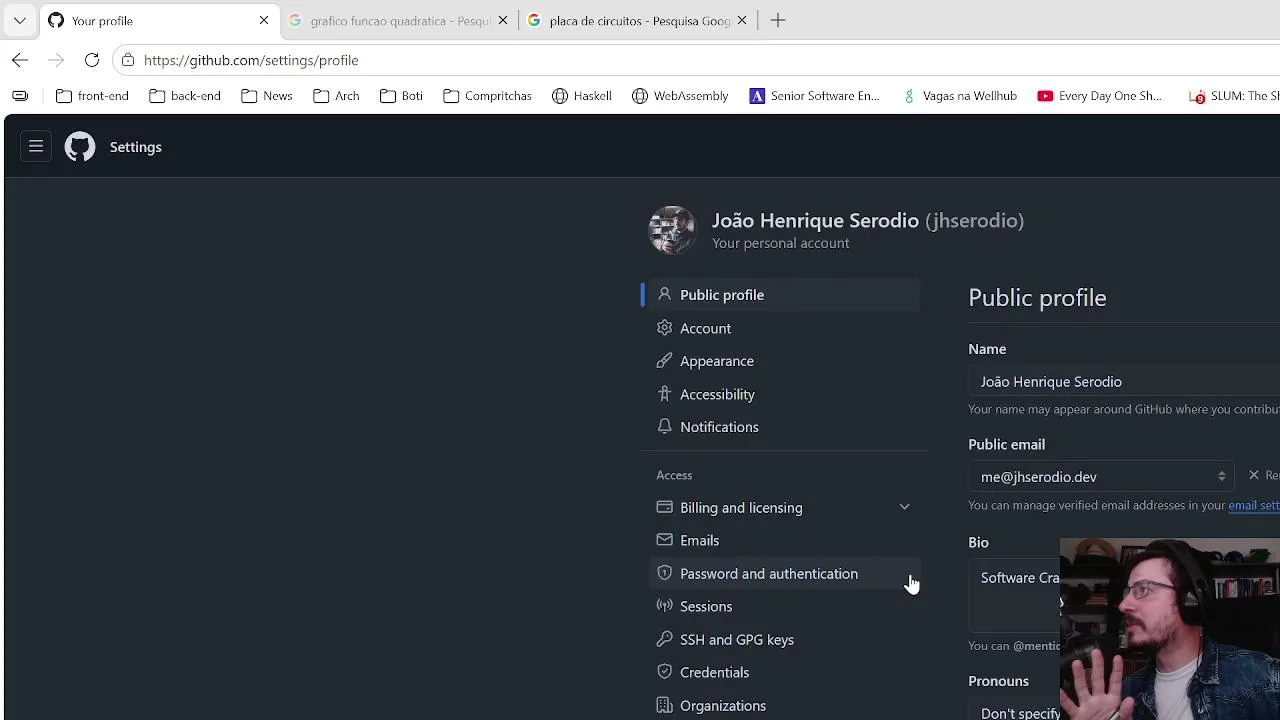Image resolution: width=1280 pixels, height=720 pixels.
Task: Open the Haskell bookmark
Action: click(582, 96)
